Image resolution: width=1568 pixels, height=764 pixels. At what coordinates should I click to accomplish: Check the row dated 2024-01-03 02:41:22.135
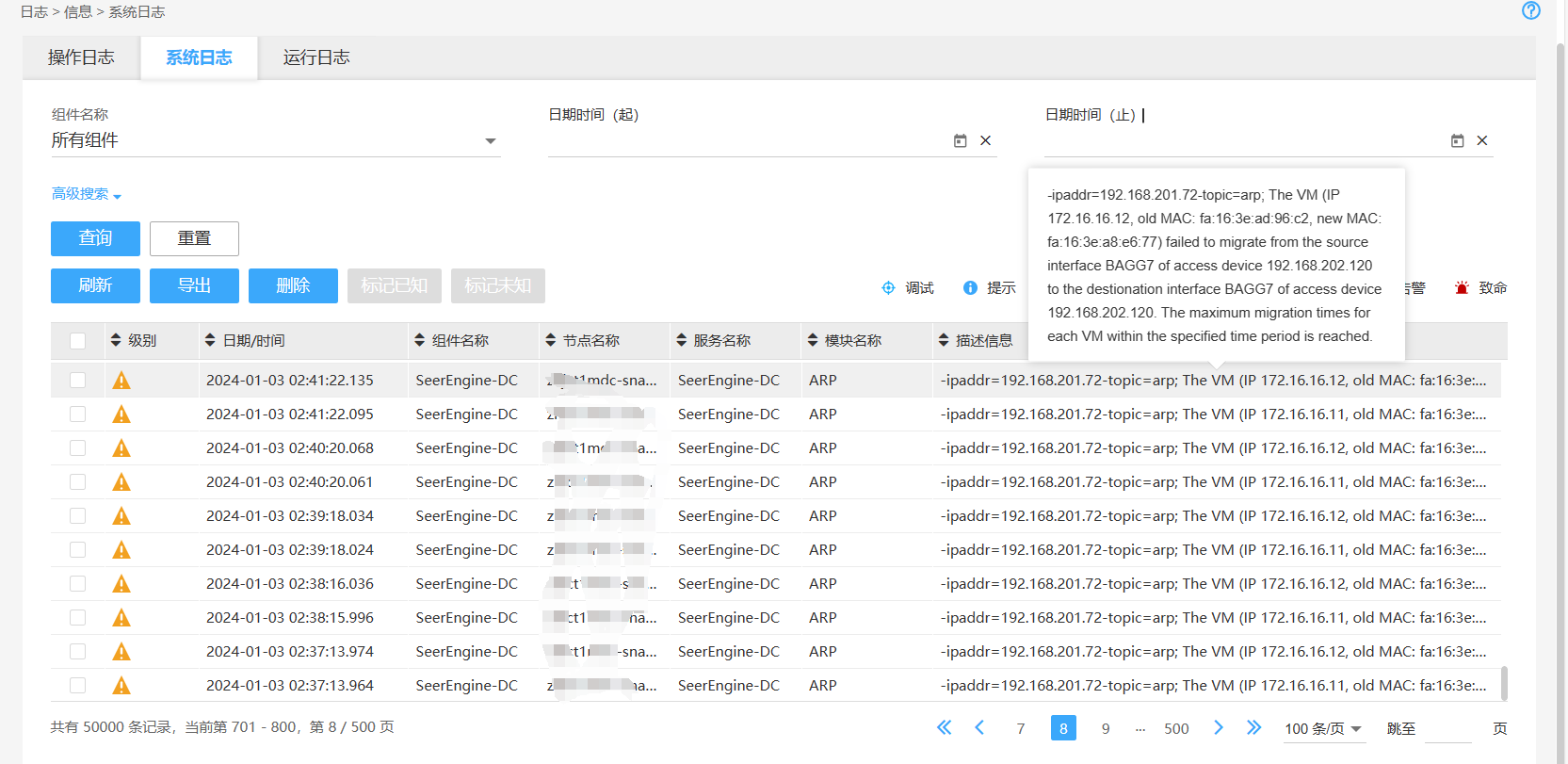[77, 381]
